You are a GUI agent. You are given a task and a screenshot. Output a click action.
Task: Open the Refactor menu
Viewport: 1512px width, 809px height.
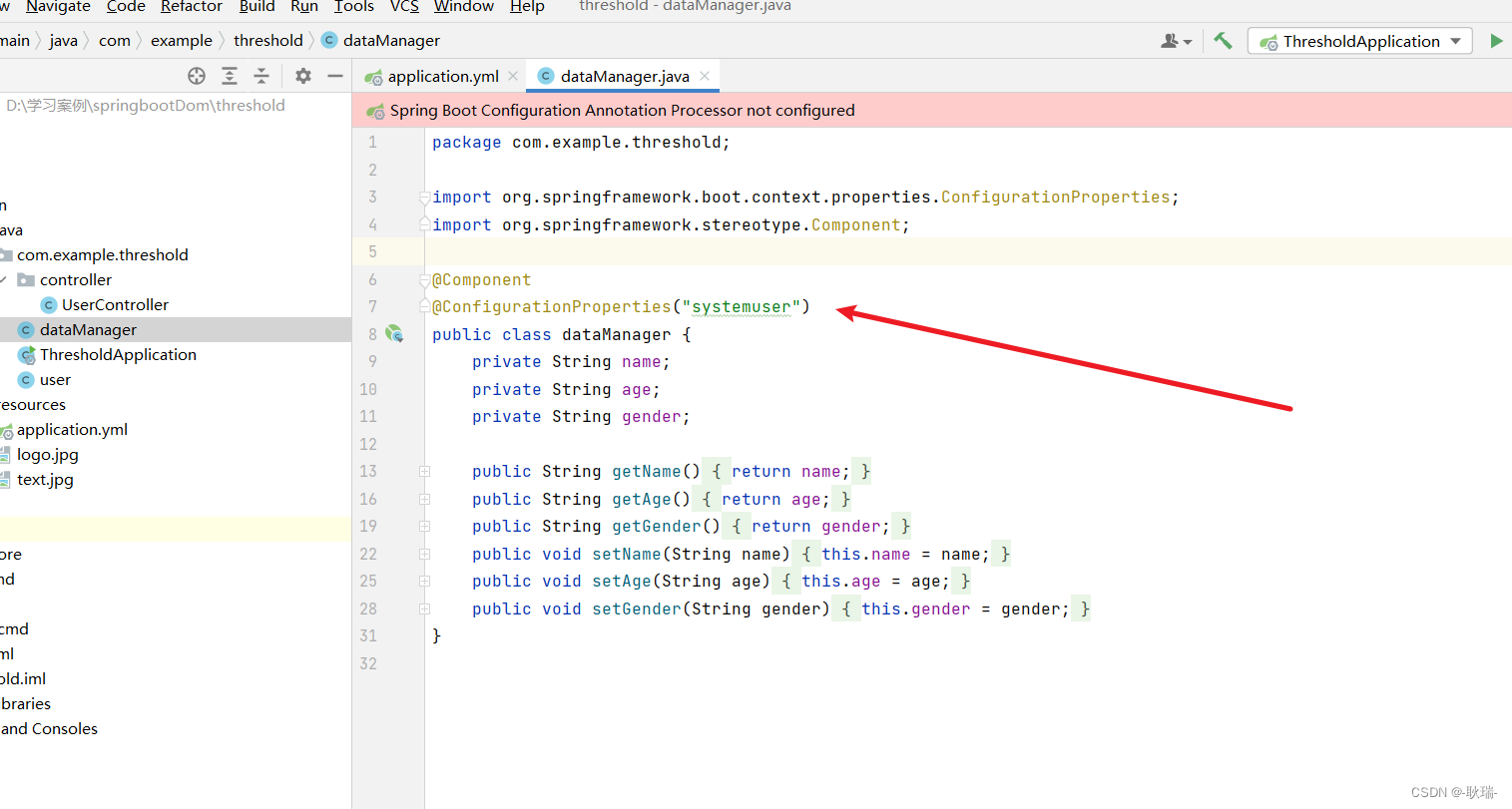pos(191,7)
